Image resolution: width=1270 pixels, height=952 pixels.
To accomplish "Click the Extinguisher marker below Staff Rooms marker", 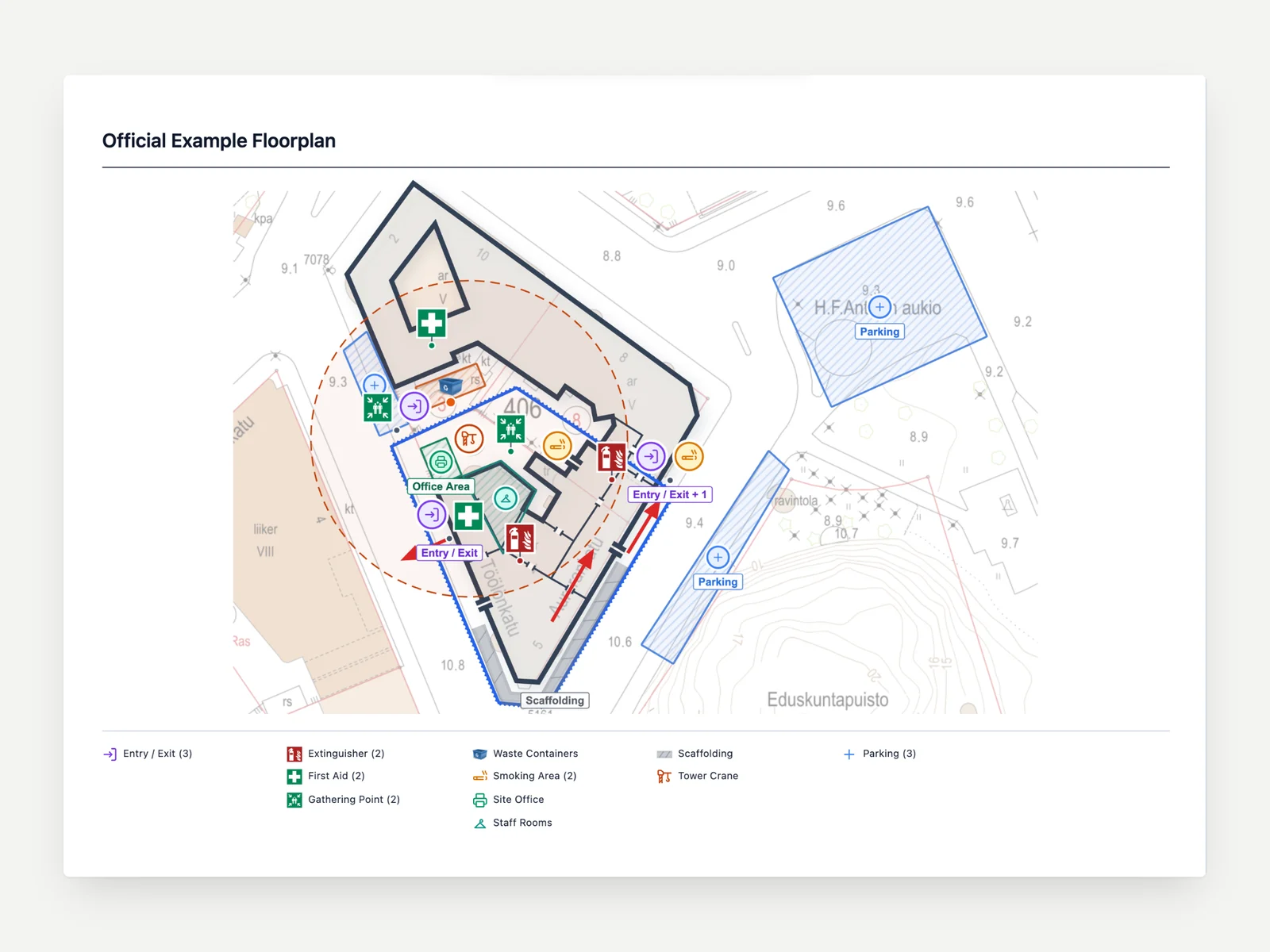I will click(520, 539).
